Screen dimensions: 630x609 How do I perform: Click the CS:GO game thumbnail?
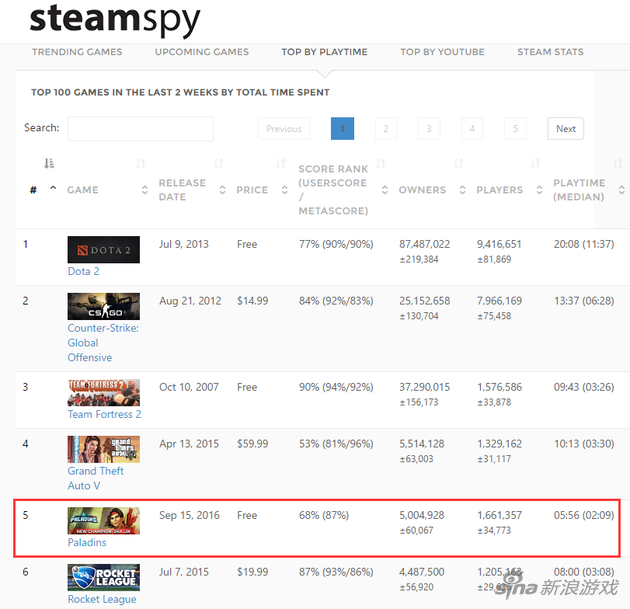[104, 306]
